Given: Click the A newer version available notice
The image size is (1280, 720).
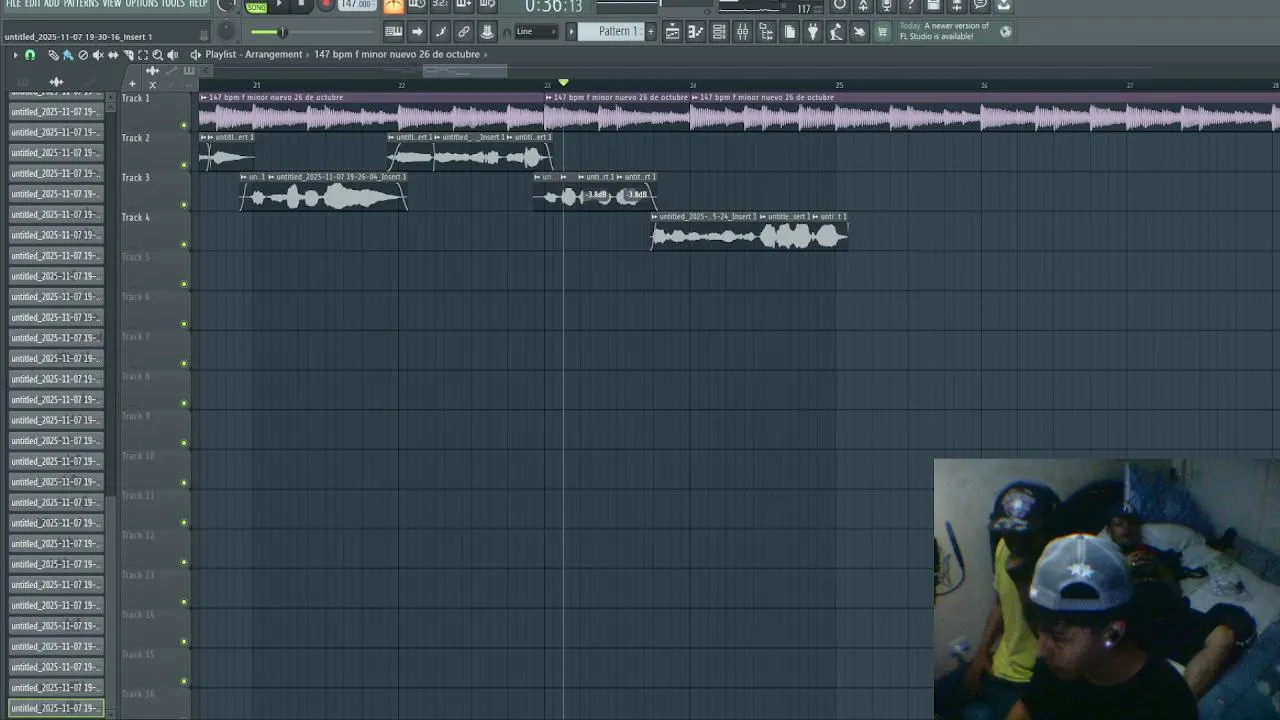Looking at the screenshot, I should pos(945,31).
